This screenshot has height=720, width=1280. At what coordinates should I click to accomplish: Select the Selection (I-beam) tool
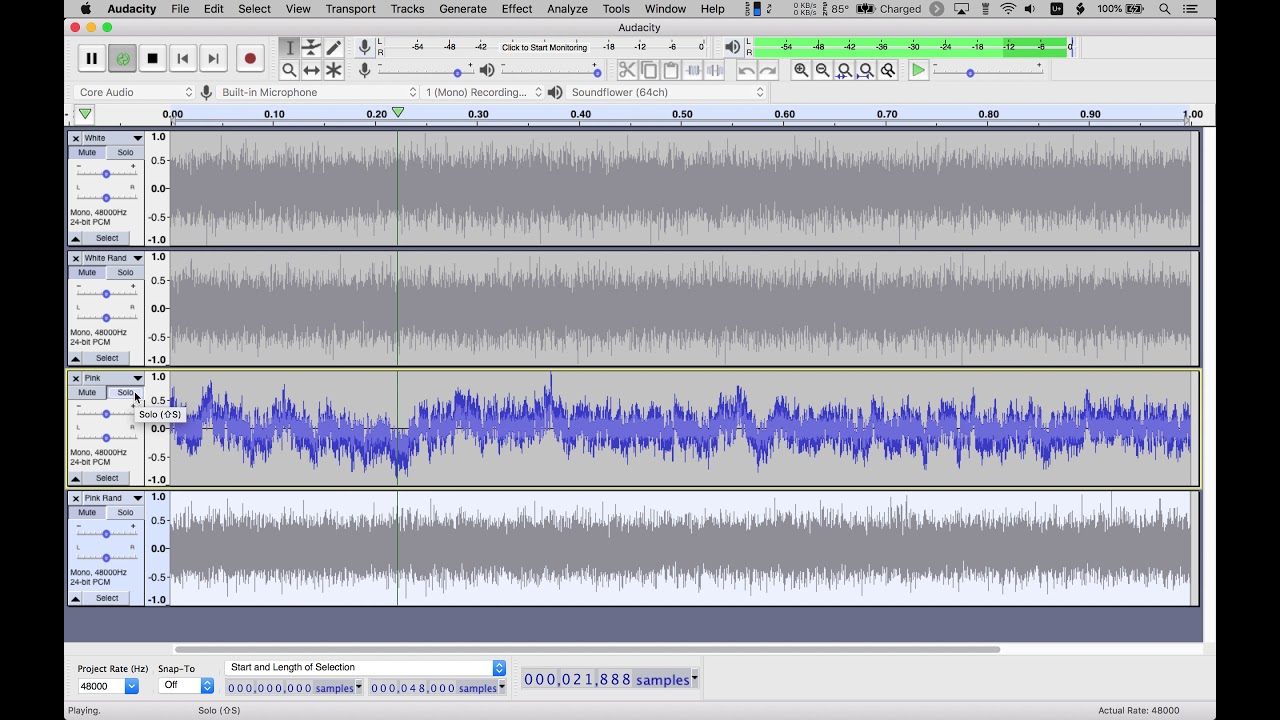(x=289, y=48)
